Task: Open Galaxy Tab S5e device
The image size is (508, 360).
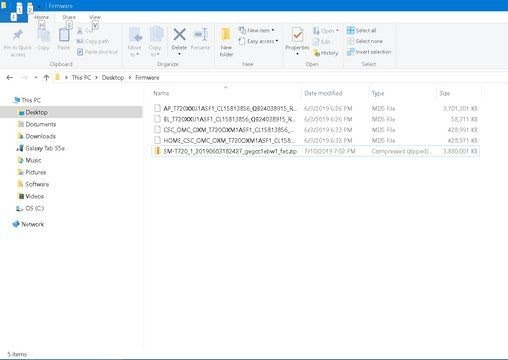Action: pyautogui.click(x=40, y=148)
